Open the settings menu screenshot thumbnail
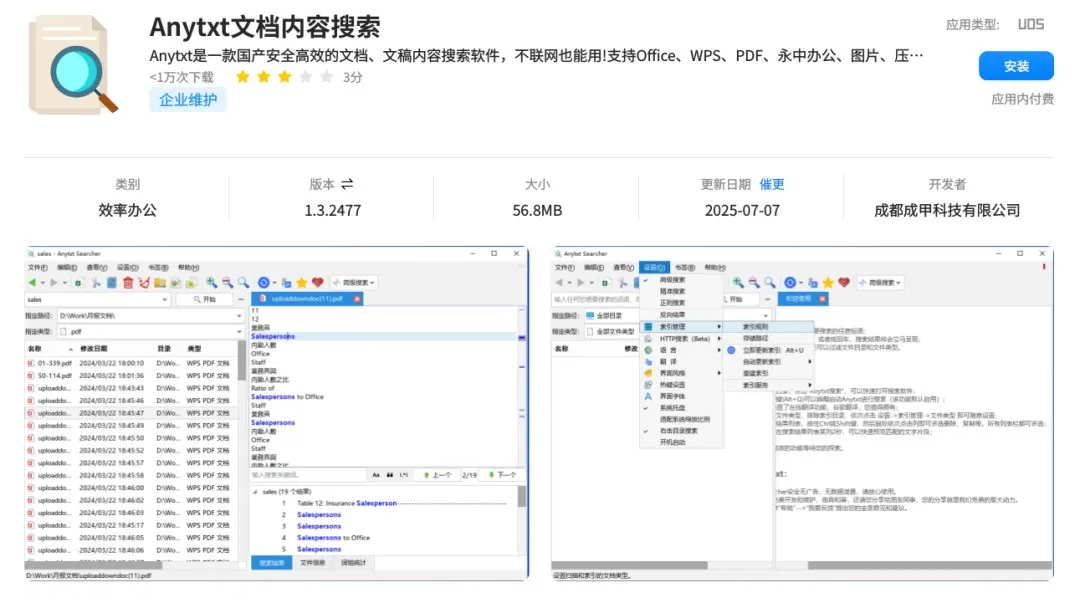Viewport: 1080px width, 595px height. pos(802,413)
